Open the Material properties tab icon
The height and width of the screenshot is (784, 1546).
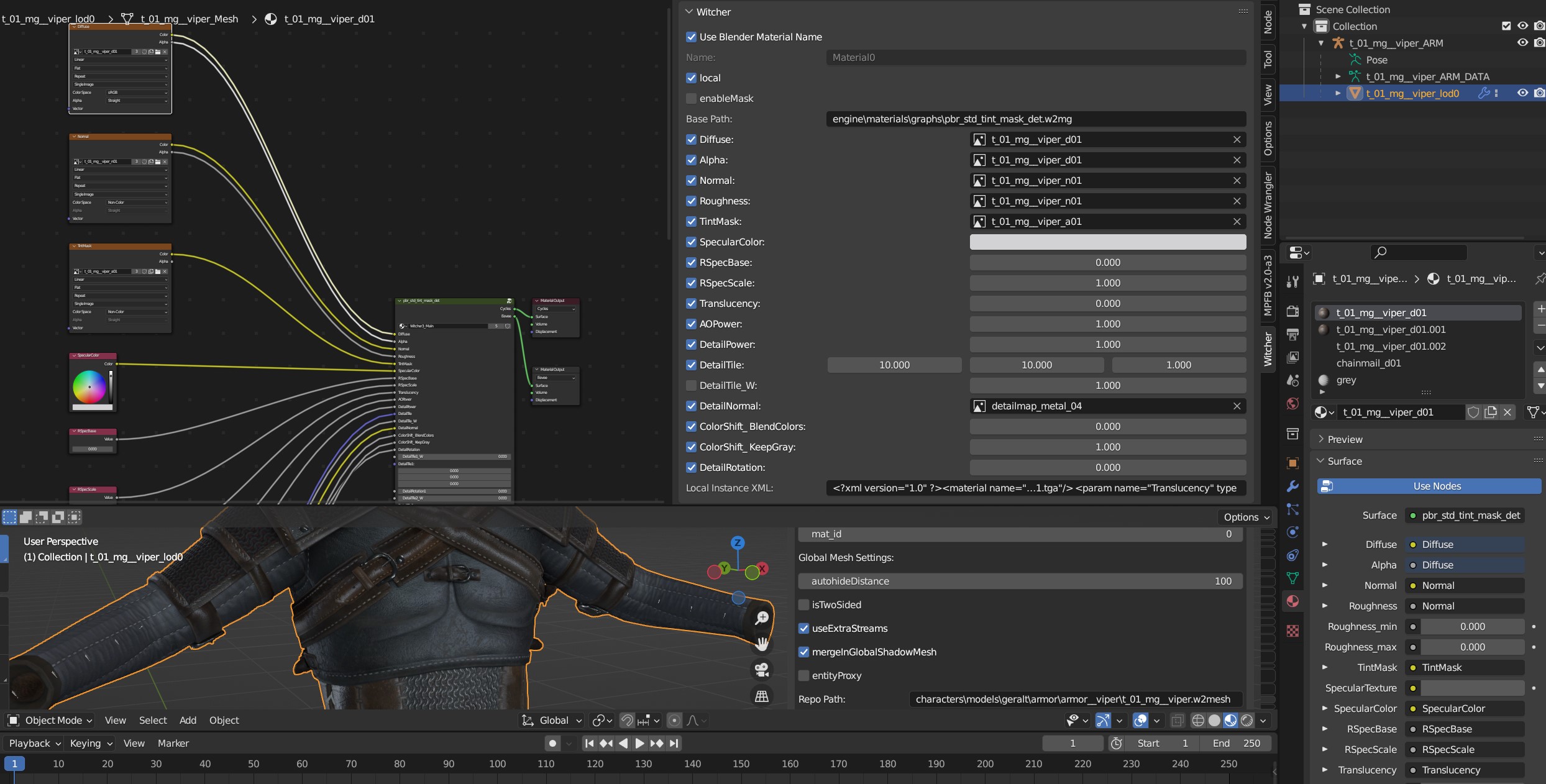tap(1292, 601)
